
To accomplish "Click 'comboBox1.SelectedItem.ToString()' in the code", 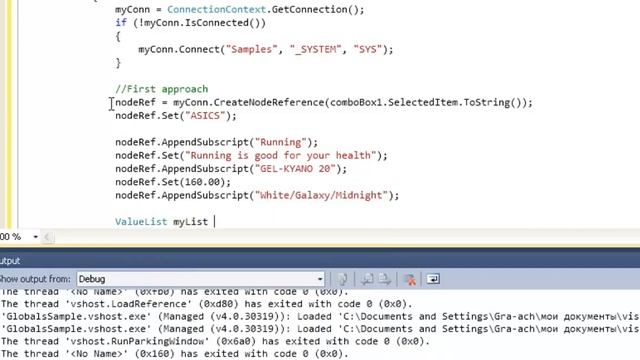I will [x=426, y=102].
